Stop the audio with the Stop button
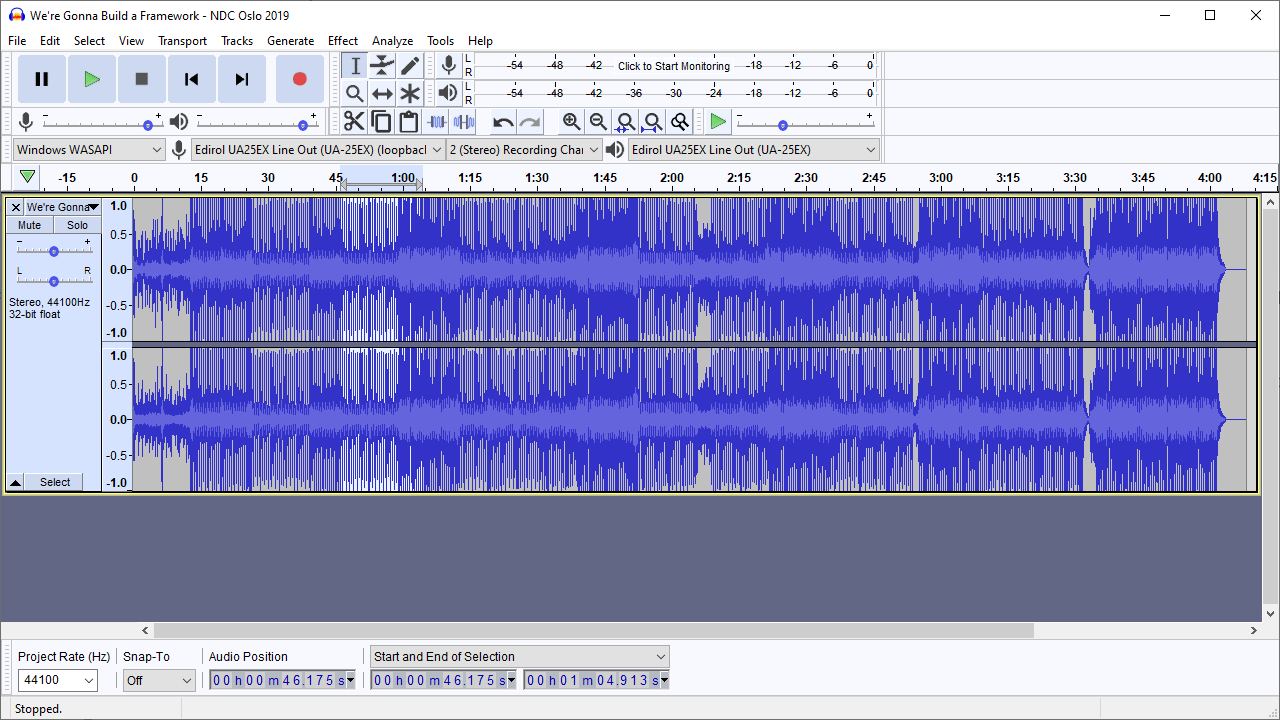 [142, 79]
